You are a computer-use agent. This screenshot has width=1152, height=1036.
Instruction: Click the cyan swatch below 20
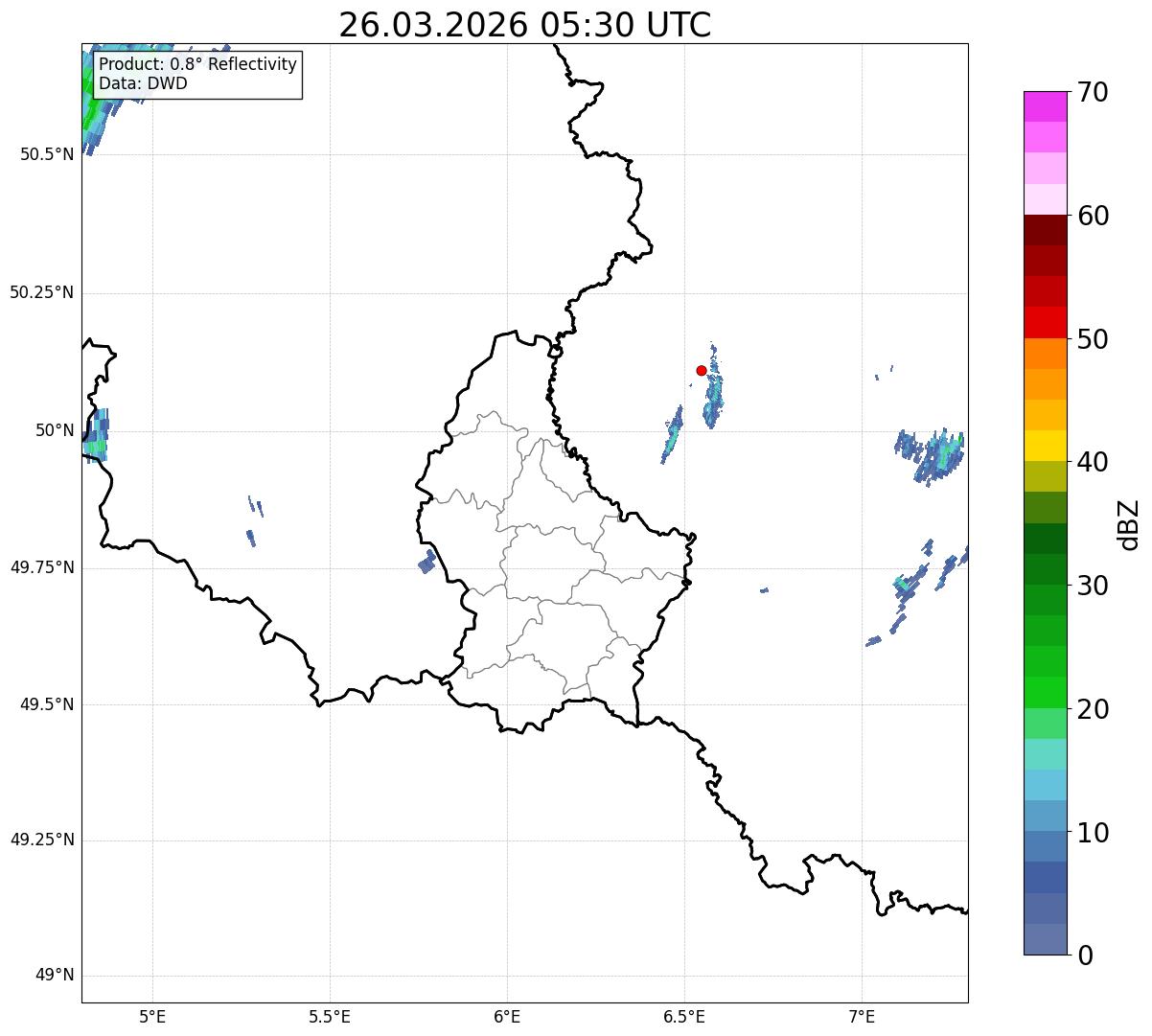pyautogui.click(x=1045, y=754)
